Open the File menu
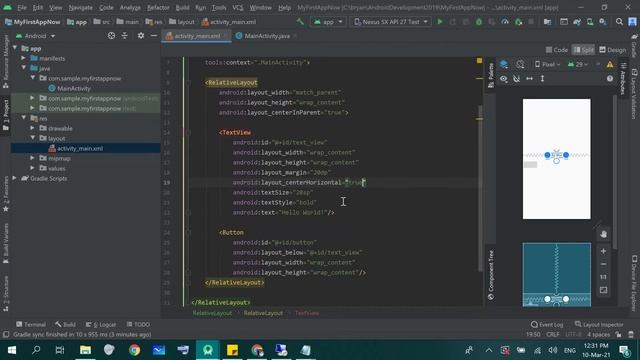Viewport: 640px width, 360px height. 22,7
